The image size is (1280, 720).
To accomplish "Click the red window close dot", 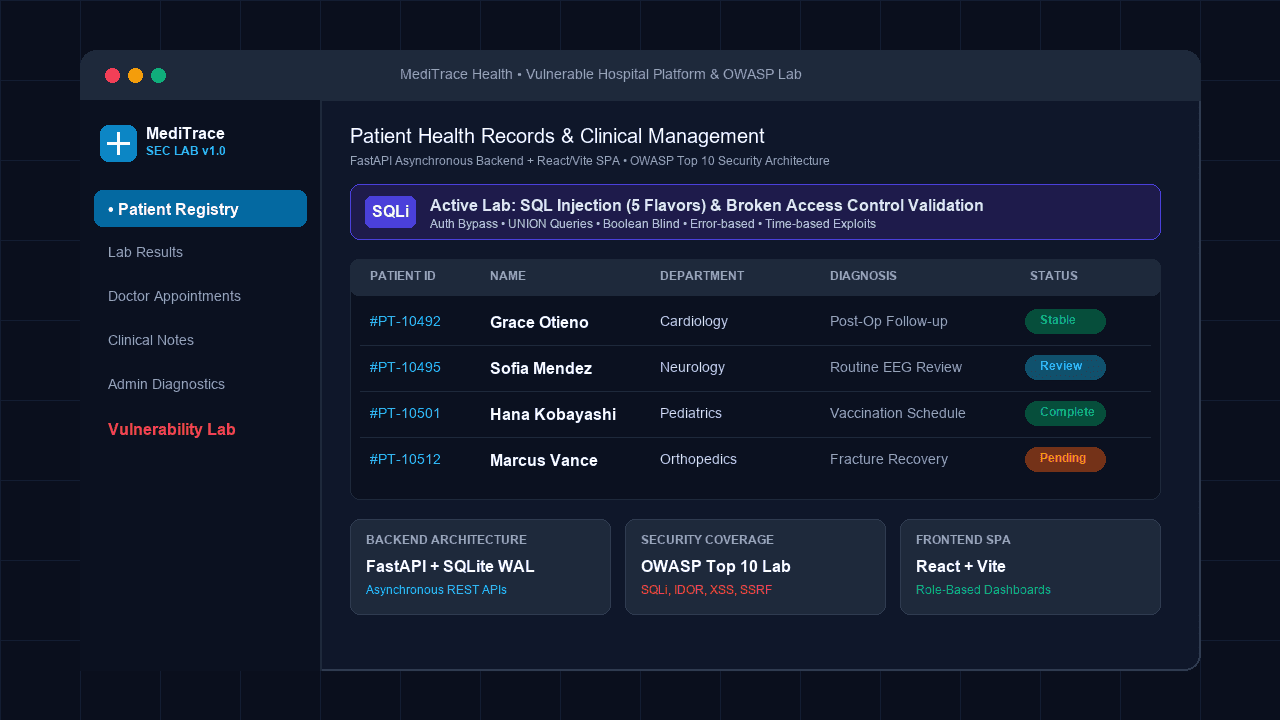I will (112, 75).
